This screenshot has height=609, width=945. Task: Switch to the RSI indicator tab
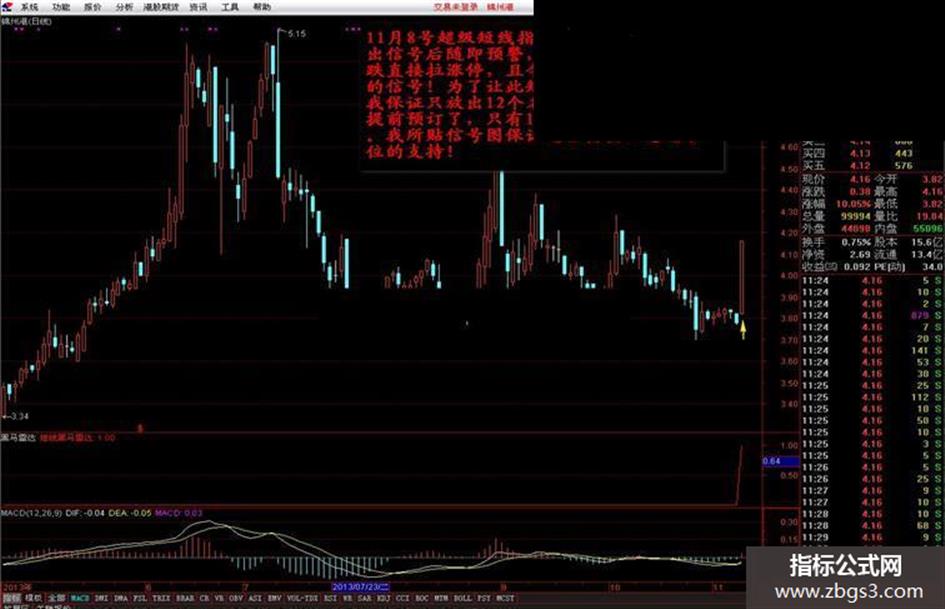328,598
